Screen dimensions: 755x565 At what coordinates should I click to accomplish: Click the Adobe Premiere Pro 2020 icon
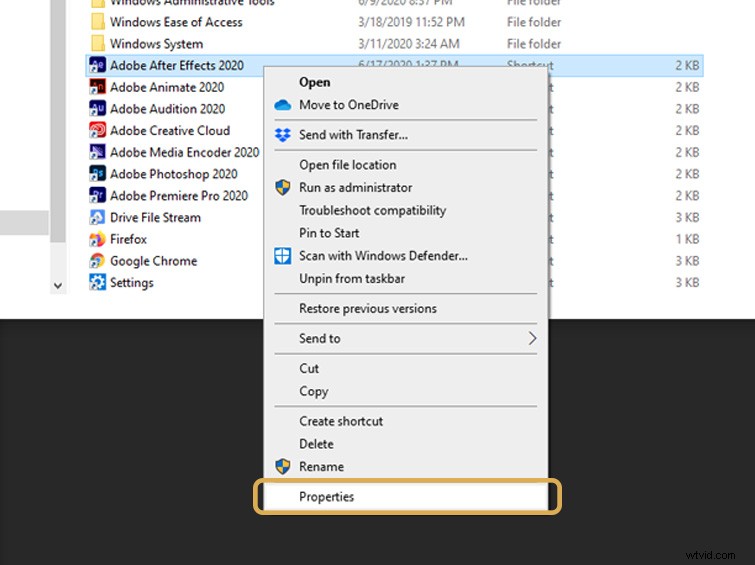point(97,195)
